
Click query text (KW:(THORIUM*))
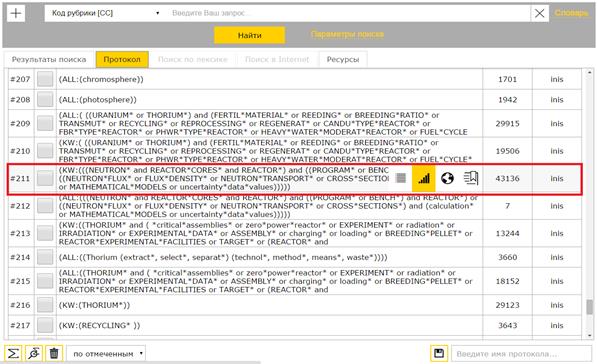click(x=94, y=305)
